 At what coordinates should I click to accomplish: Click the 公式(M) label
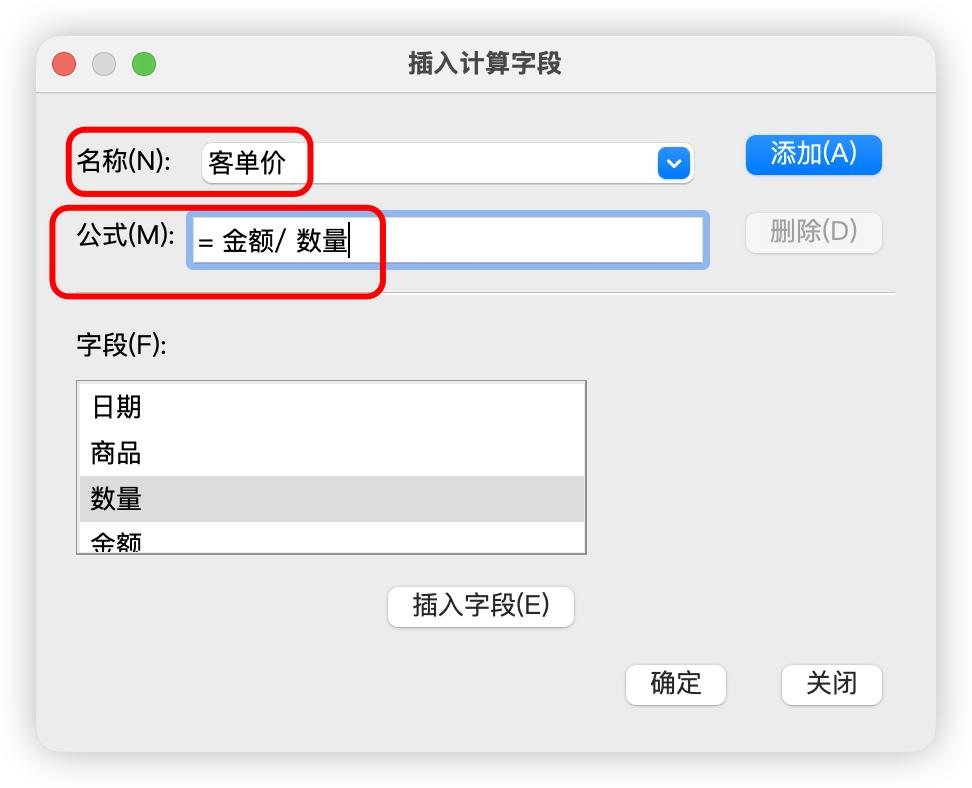pos(125,236)
